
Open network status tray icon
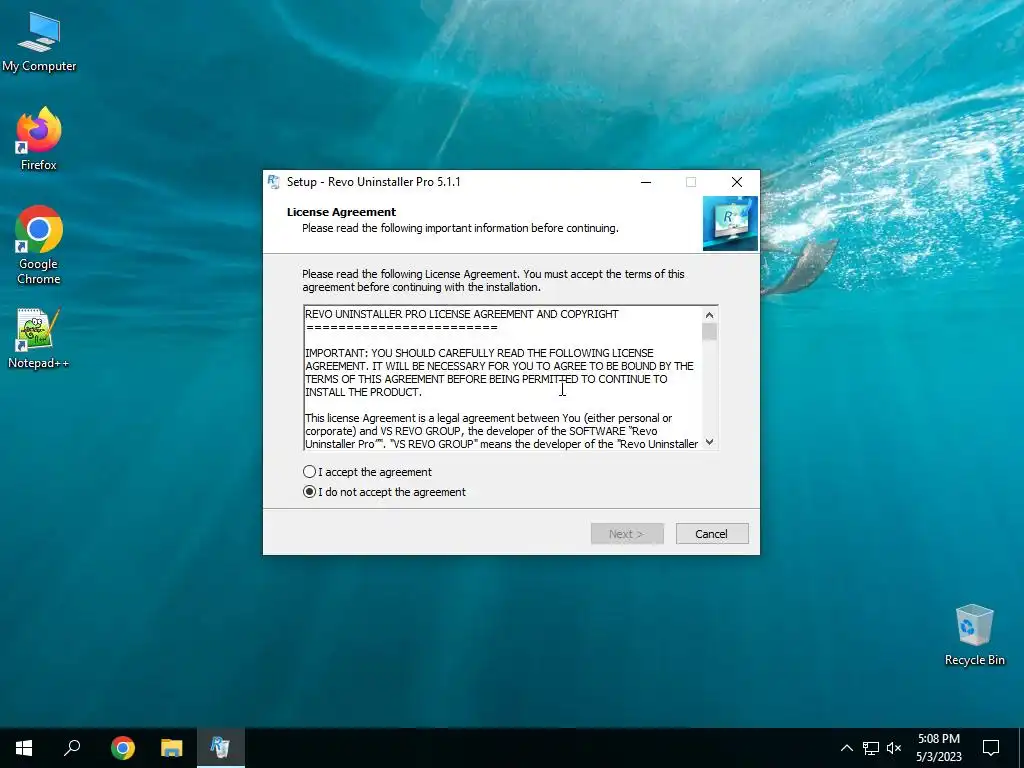[x=871, y=748]
